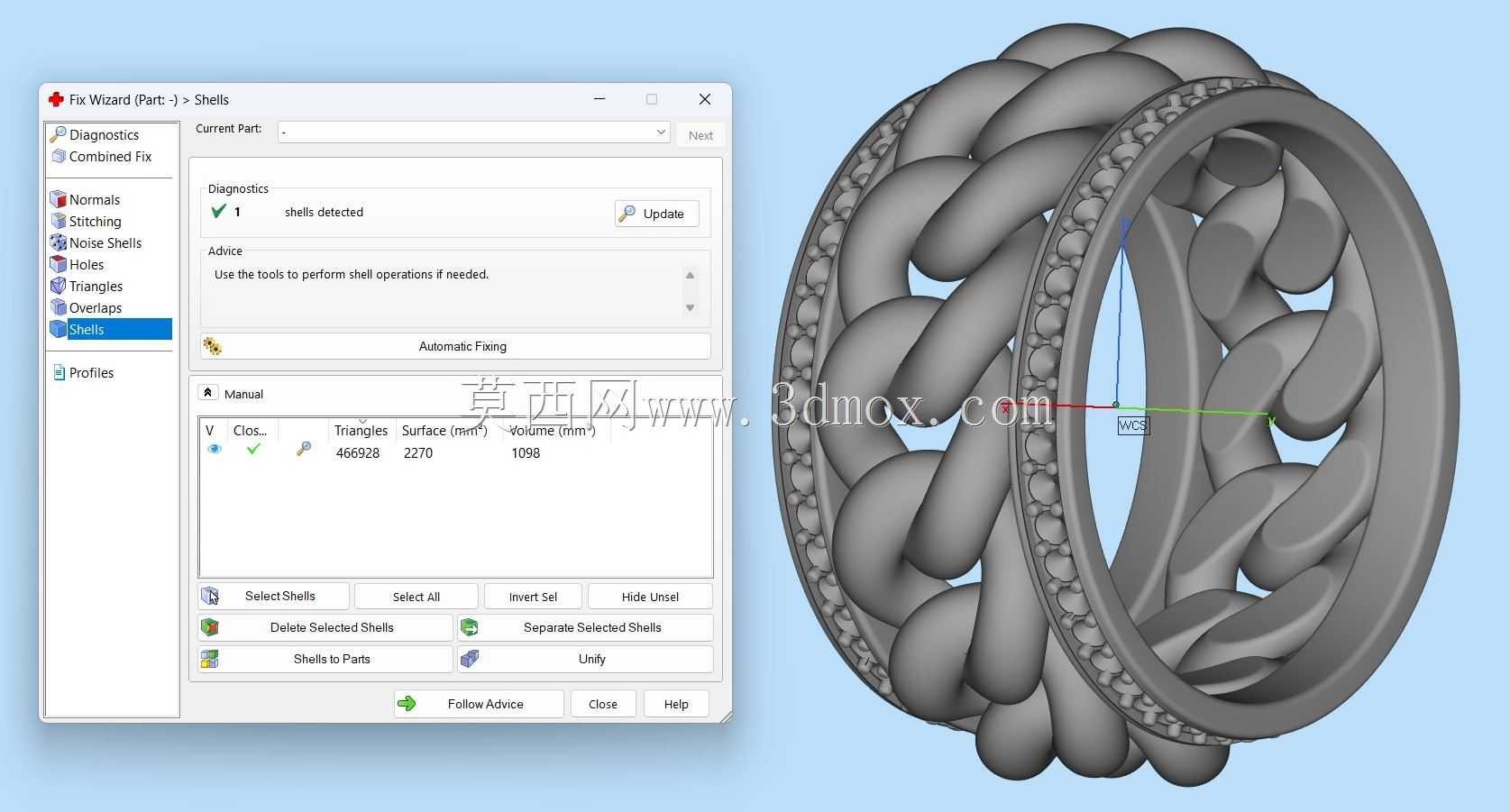The width and height of the screenshot is (1510, 812).
Task: Click the Advice scroll down arrow
Action: [x=690, y=308]
